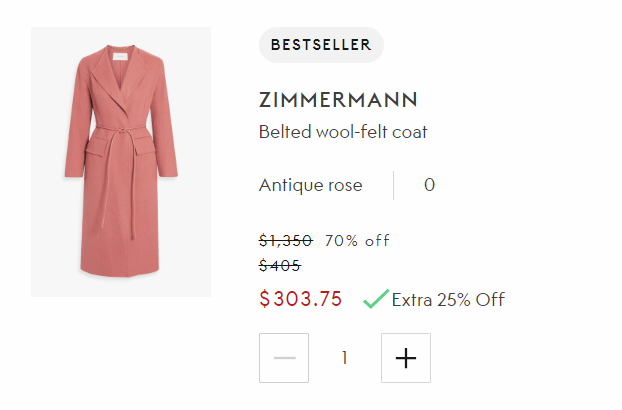Open the pink coat product image

click(x=121, y=162)
